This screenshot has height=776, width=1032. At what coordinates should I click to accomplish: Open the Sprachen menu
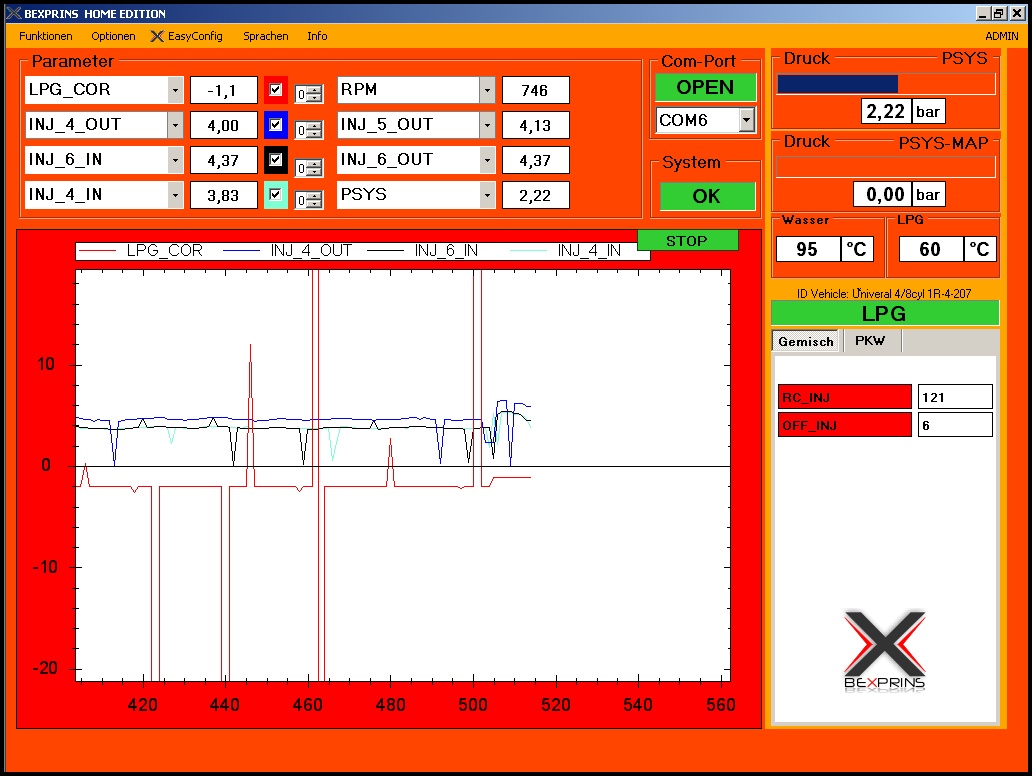point(265,36)
